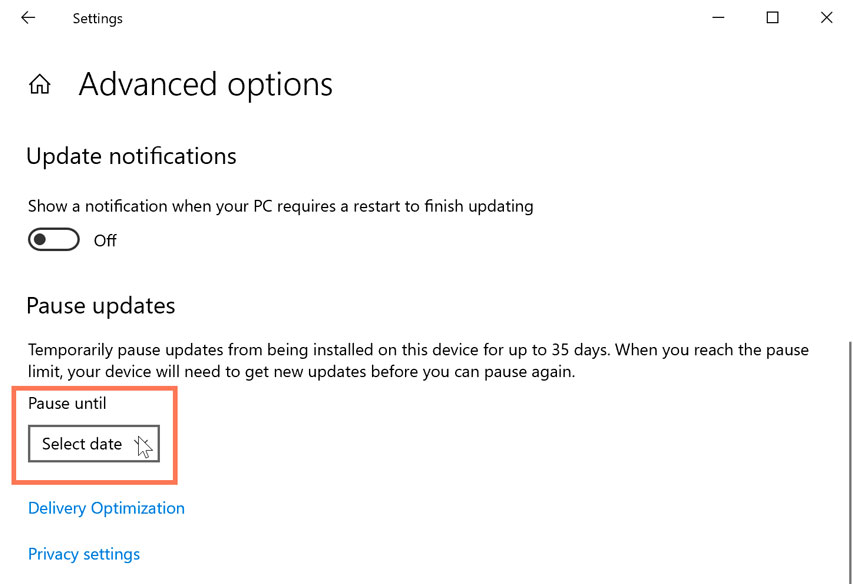Click the Settings label in the title bar
Screen dimensions: 853x584
click(x=97, y=17)
